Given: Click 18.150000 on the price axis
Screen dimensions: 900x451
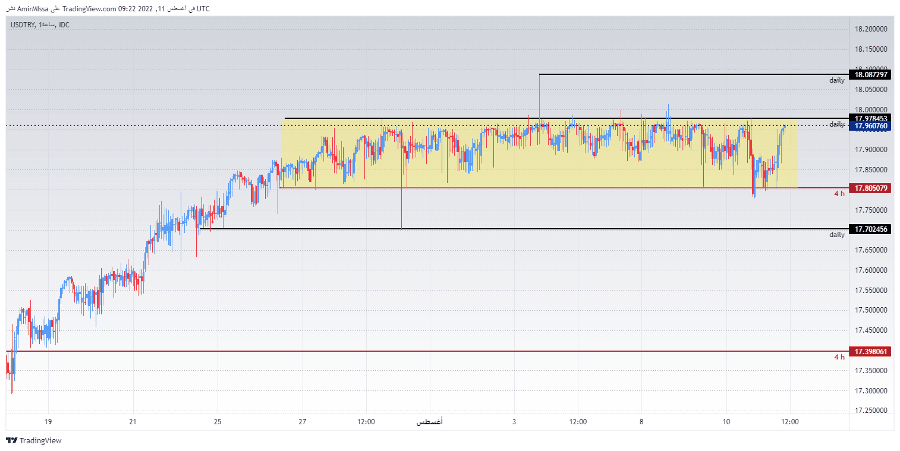Looking at the screenshot, I should coord(872,49).
